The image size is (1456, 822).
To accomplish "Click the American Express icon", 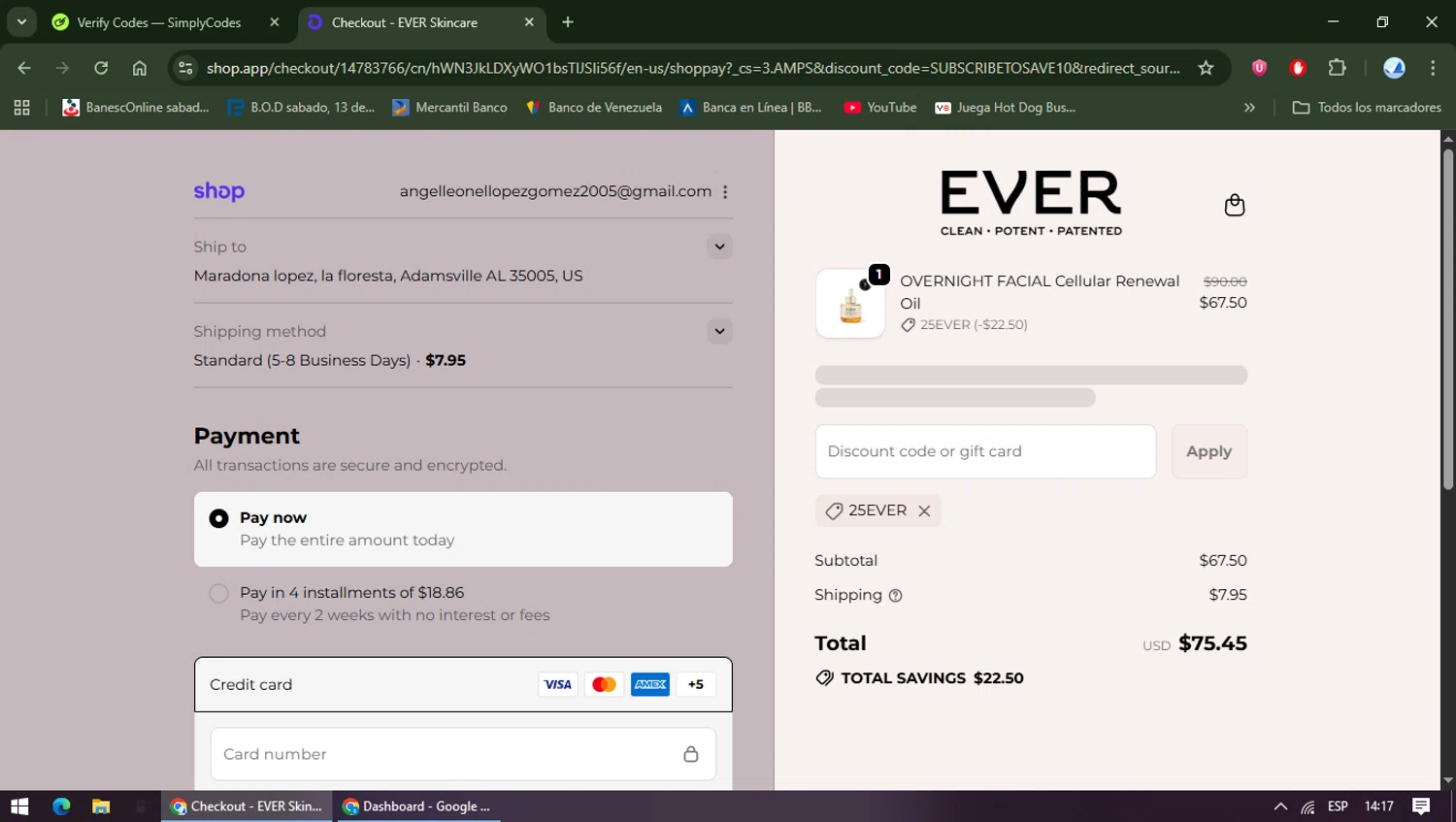I will click(649, 684).
